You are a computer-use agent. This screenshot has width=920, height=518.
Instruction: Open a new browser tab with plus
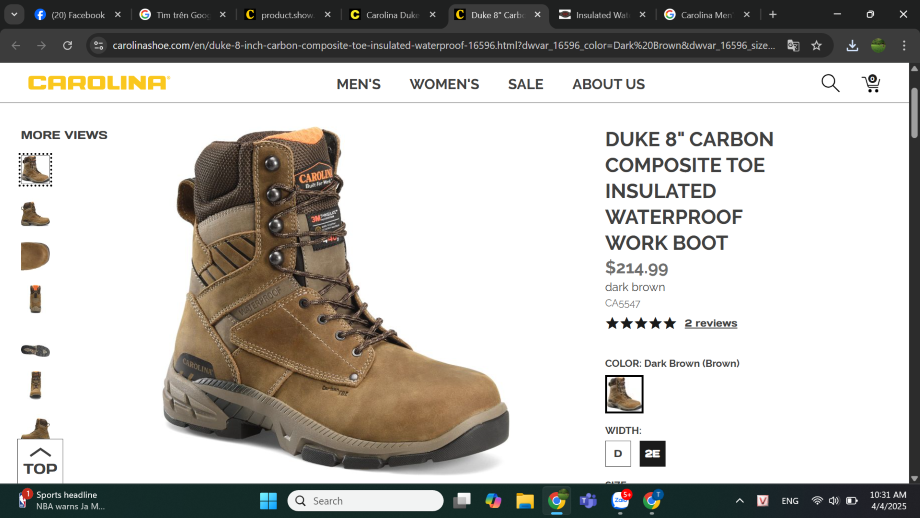tap(773, 15)
